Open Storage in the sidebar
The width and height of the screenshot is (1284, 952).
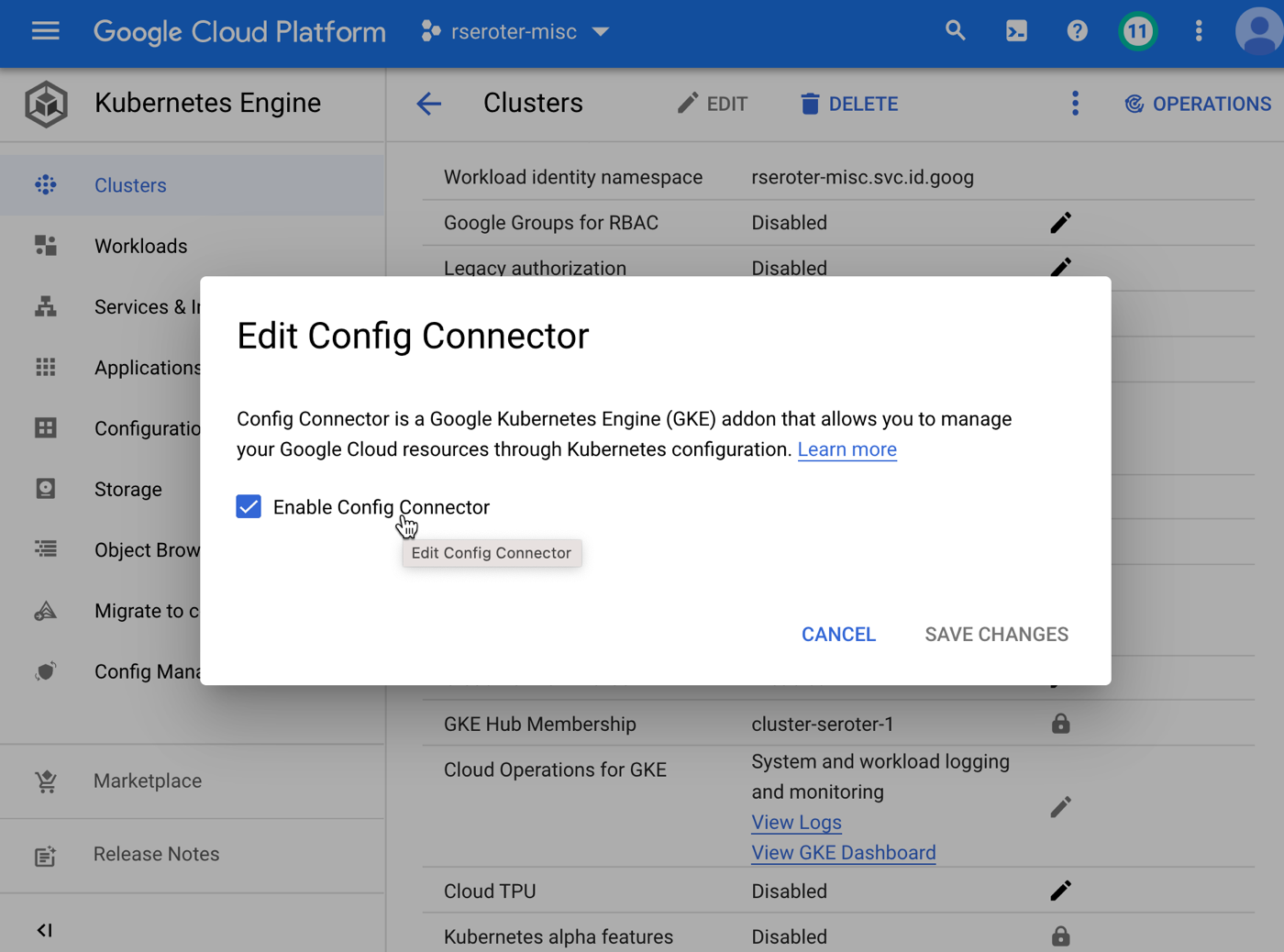(127, 489)
